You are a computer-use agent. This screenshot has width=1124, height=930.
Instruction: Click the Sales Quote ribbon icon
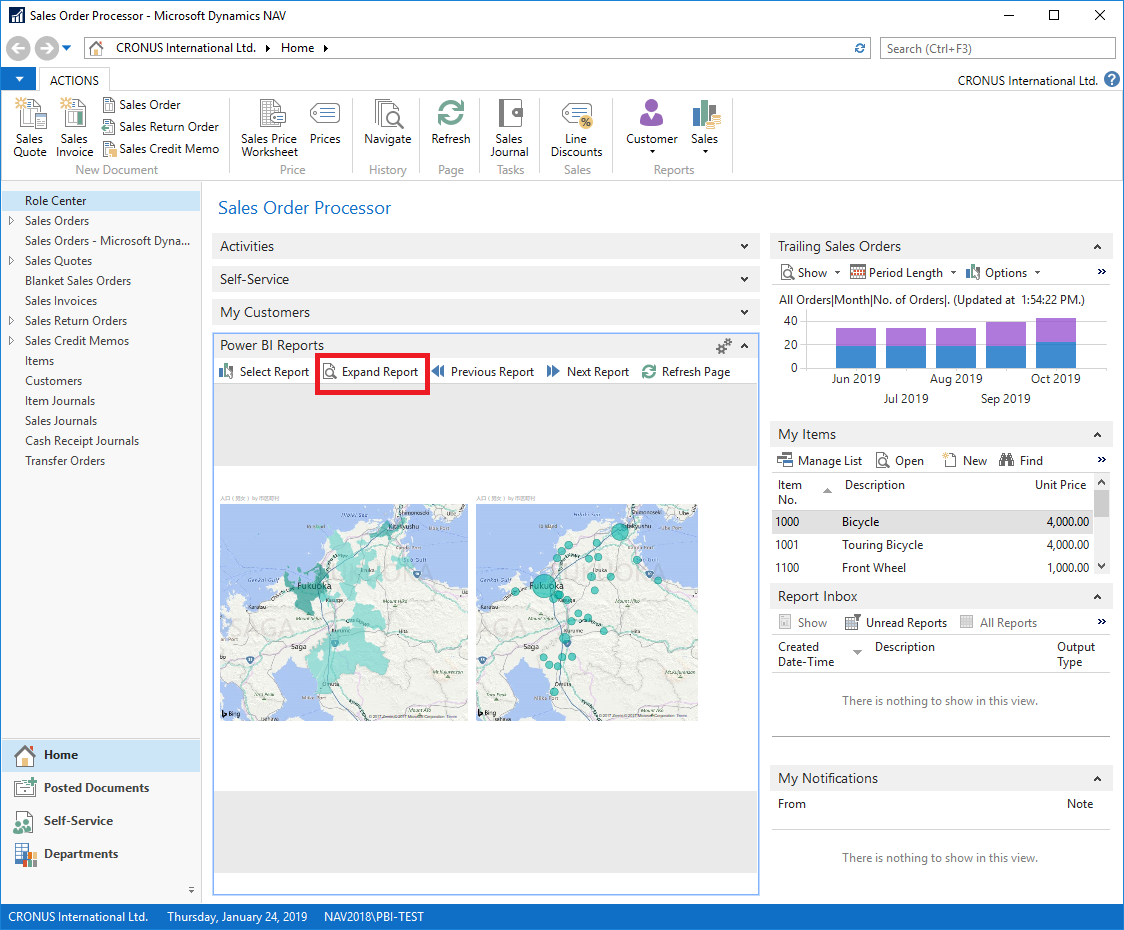coord(30,128)
